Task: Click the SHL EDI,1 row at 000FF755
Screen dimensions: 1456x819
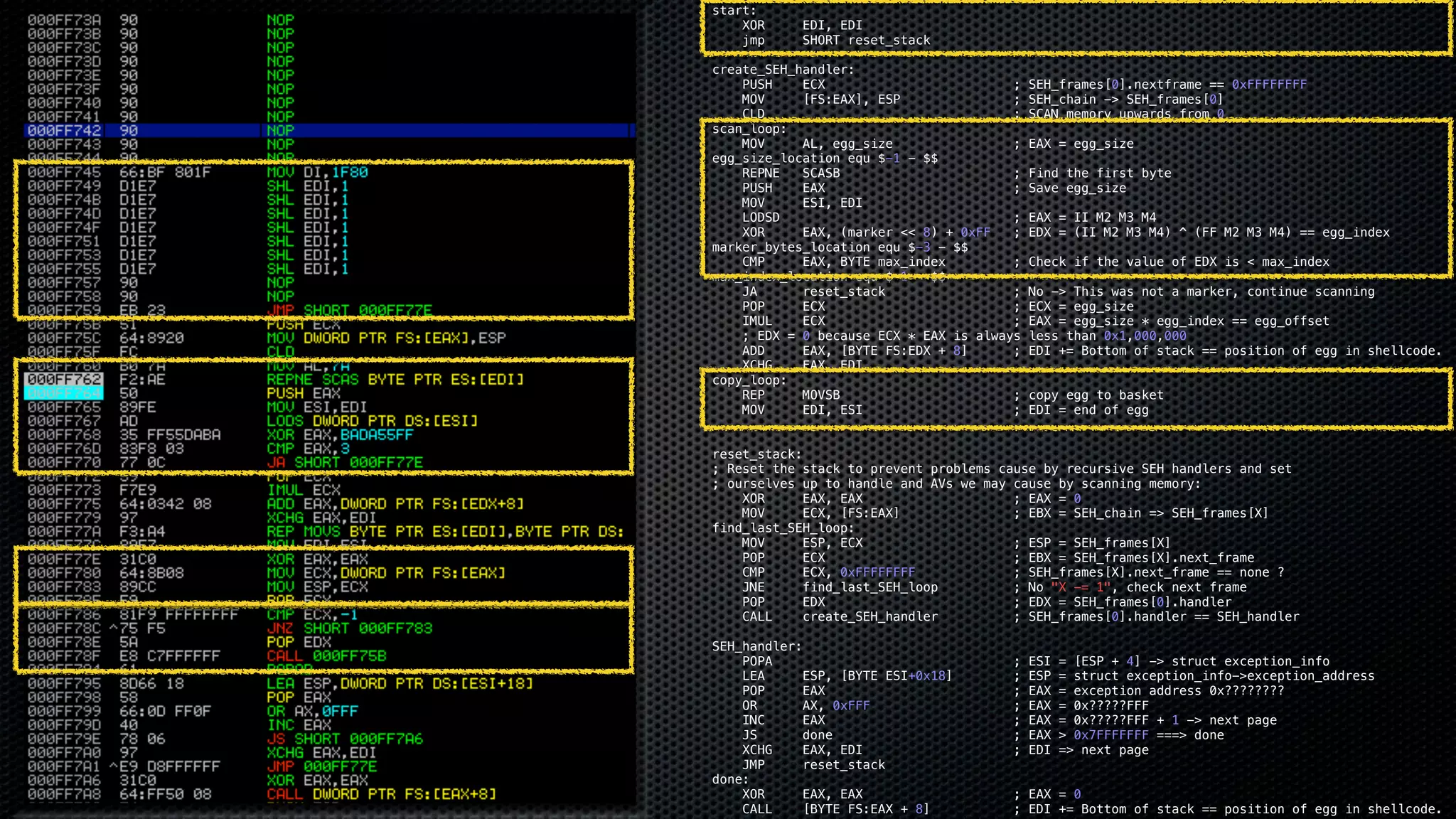Action: coord(188,269)
